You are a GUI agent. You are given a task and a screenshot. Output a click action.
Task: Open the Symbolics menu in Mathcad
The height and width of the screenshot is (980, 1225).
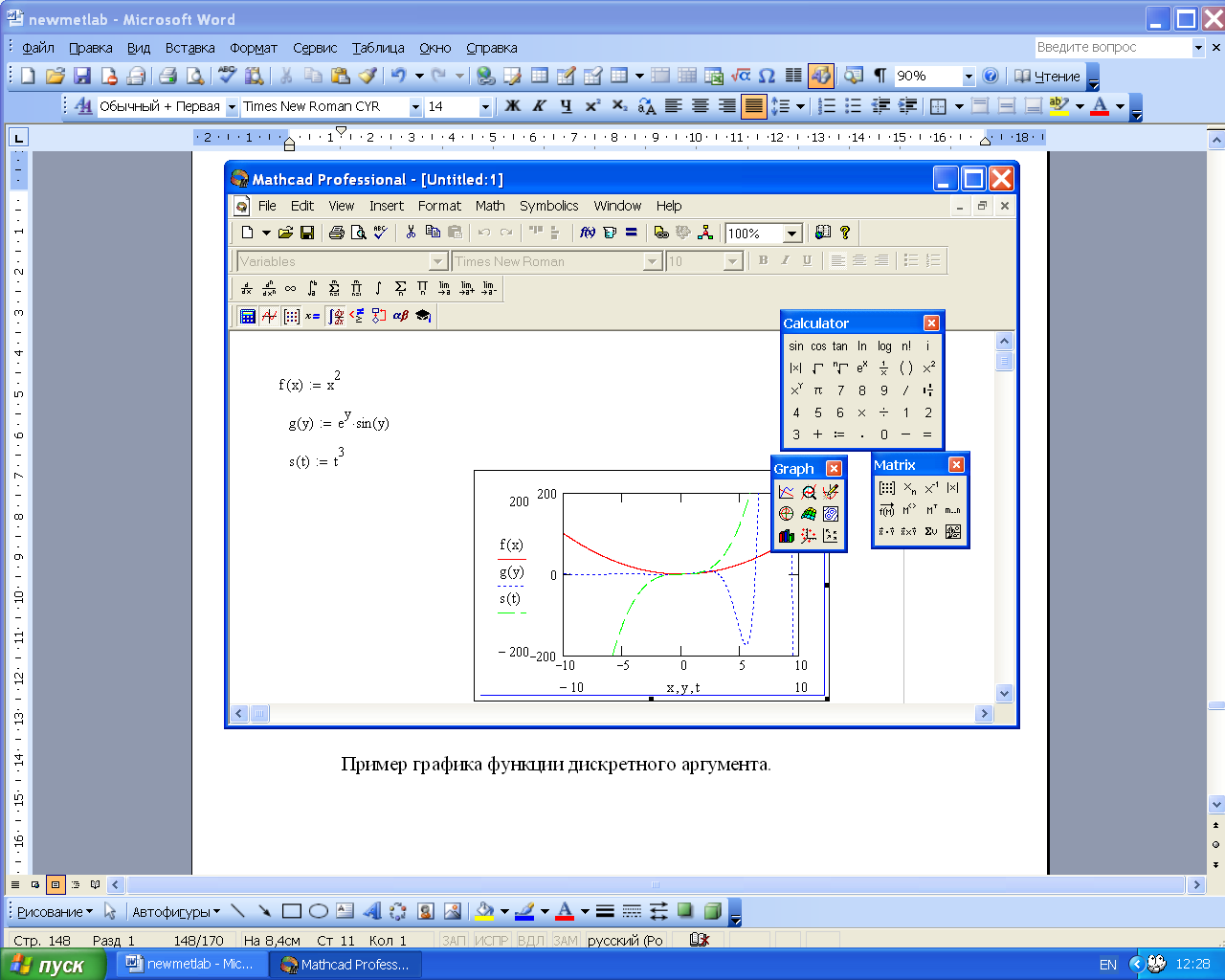click(549, 206)
